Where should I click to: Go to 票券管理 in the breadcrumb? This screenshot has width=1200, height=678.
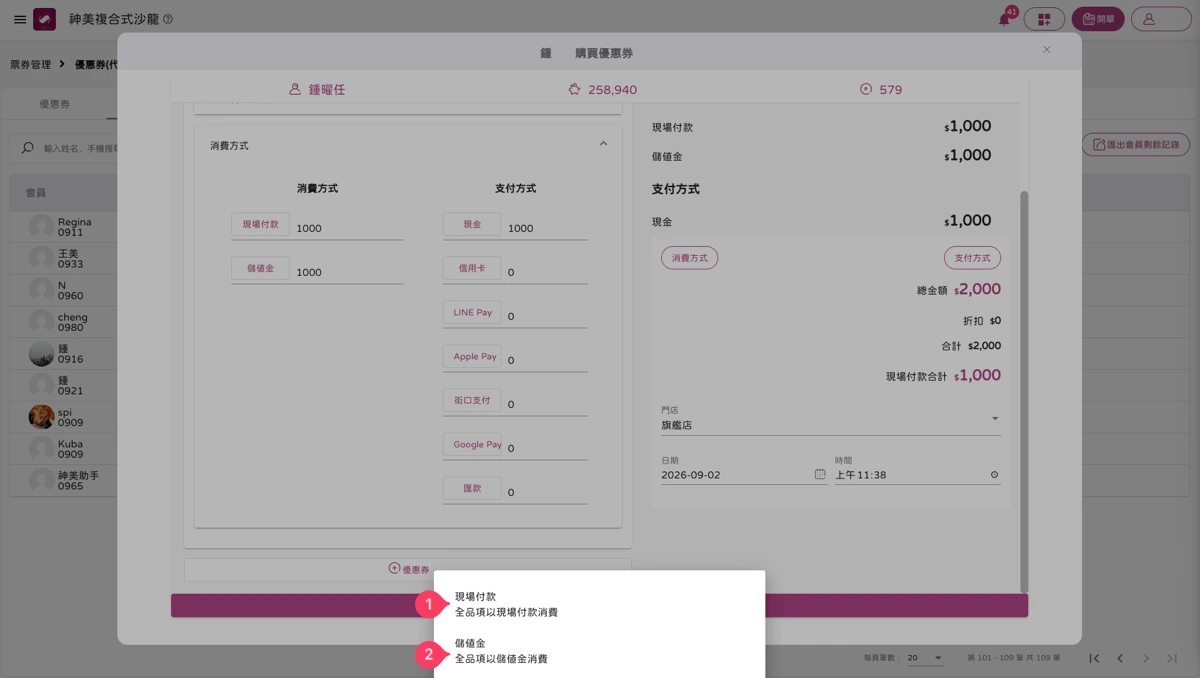[30, 64]
